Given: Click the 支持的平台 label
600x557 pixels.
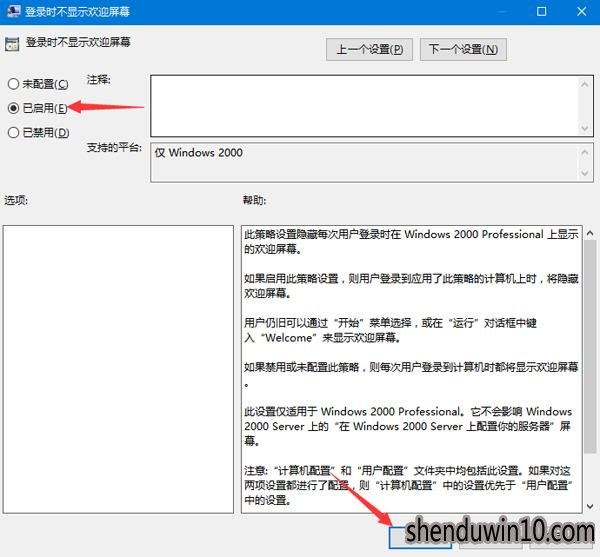Looking at the screenshot, I should 114,147.
